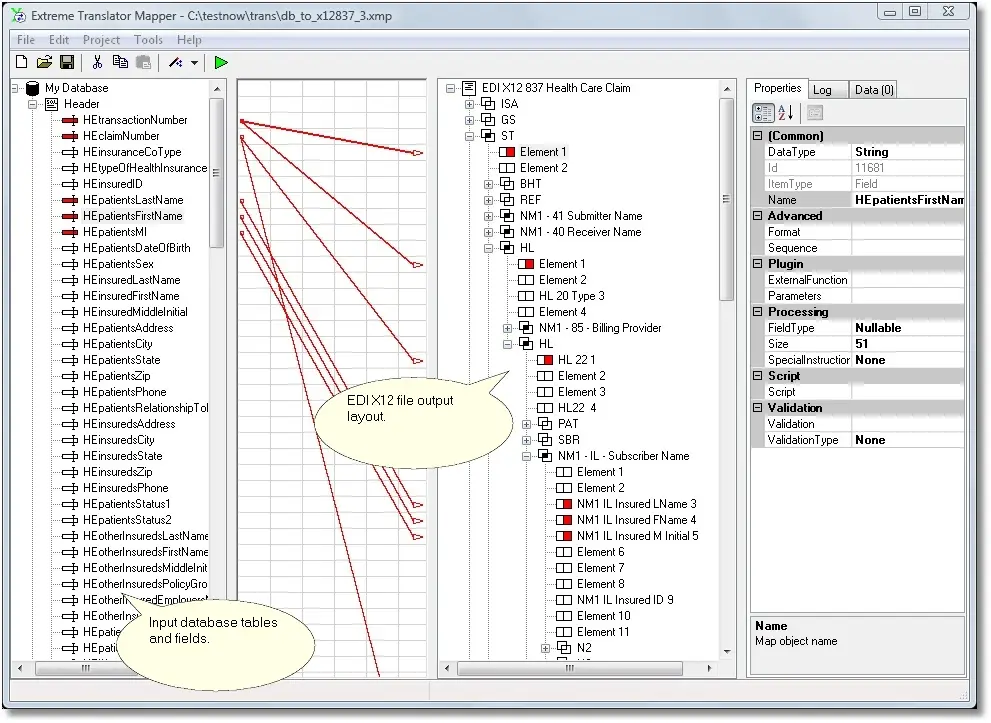Change the FieldType Nullable value
The image size is (991, 723).
click(908, 328)
